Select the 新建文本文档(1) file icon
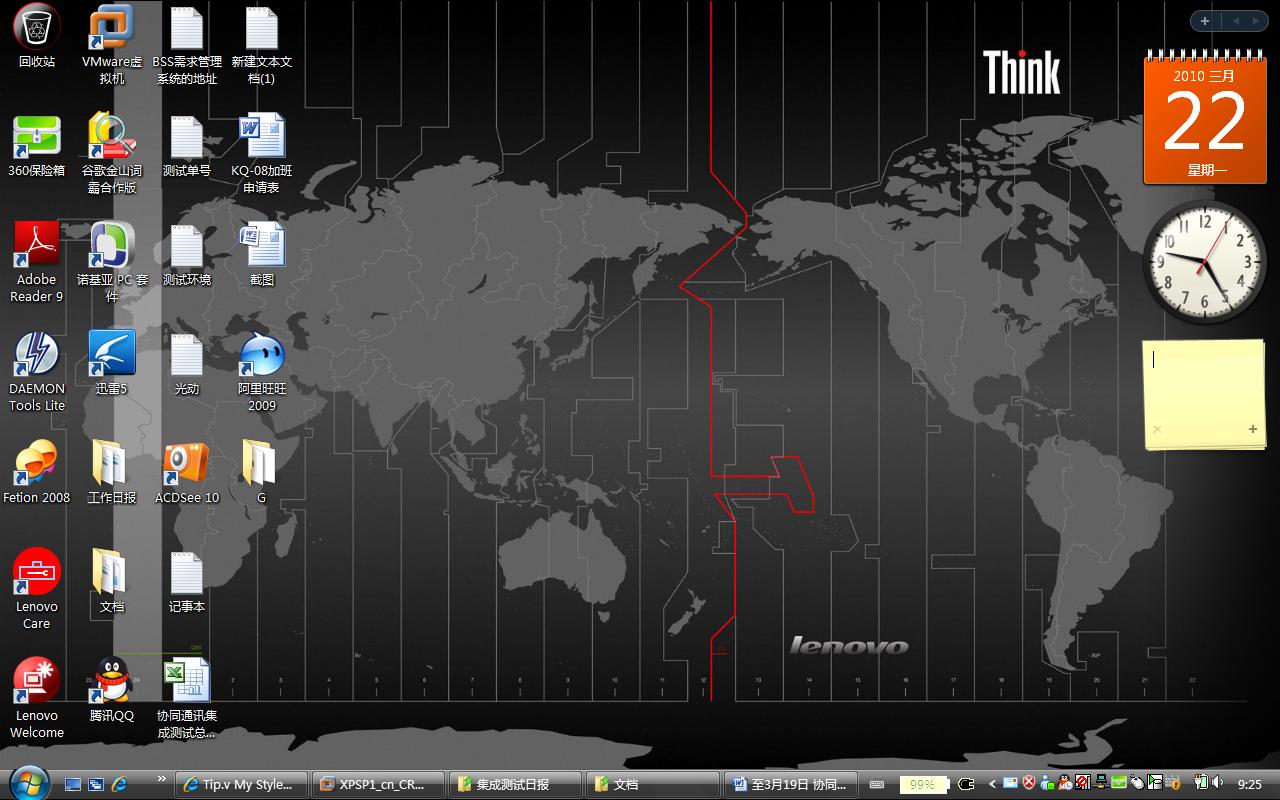1280x800 pixels. (x=262, y=45)
